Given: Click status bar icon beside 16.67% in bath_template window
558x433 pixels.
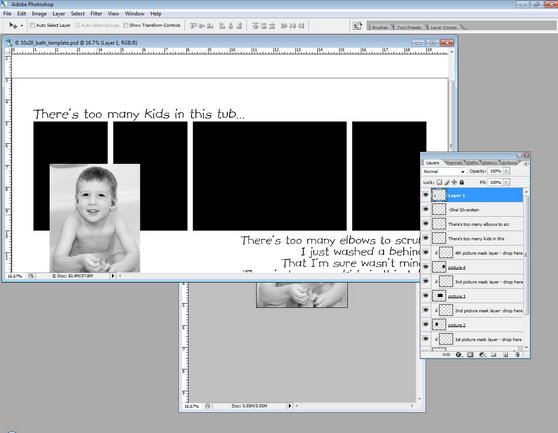Looking at the screenshot, I should [31, 276].
